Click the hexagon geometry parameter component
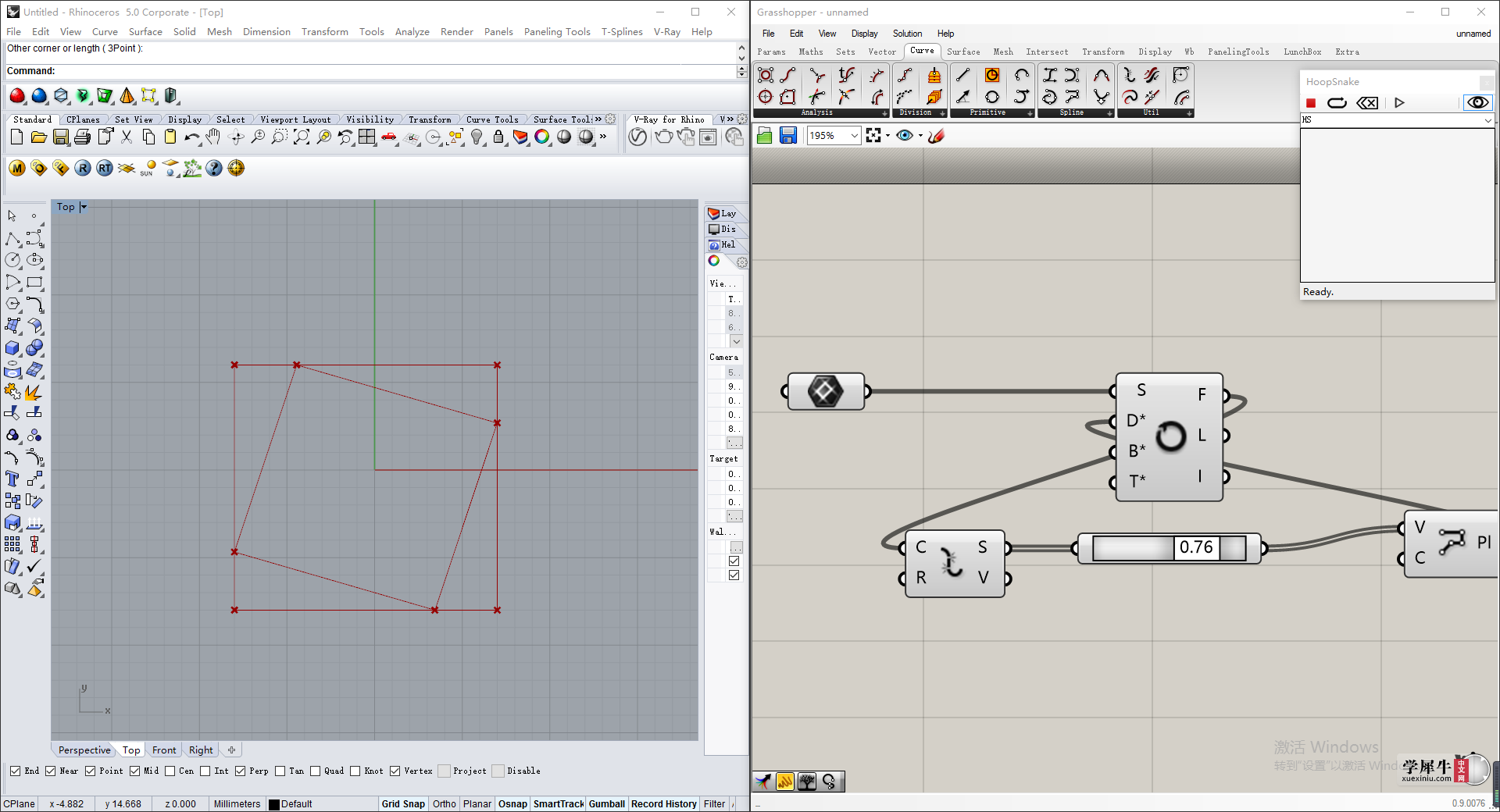The width and height of the screenshot is (1500, 812). tap(825, 391)
